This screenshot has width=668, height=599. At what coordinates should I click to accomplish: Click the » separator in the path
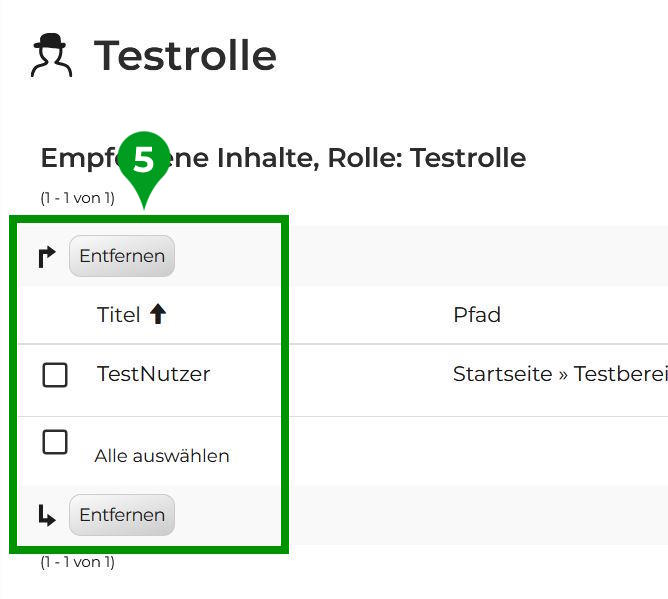(x=563, y=374)
